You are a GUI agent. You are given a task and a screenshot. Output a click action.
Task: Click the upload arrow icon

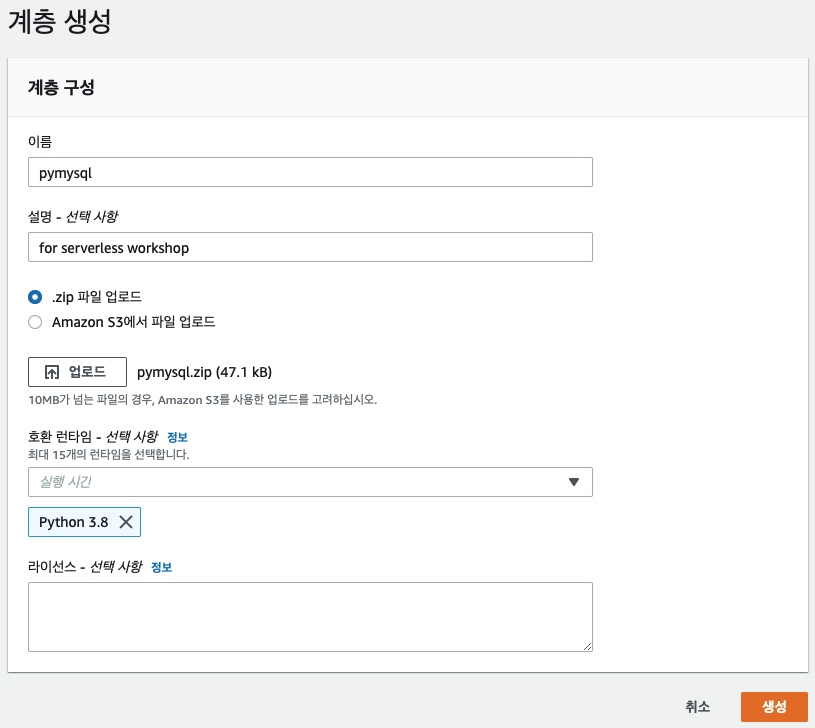click(x=52, y=372)
